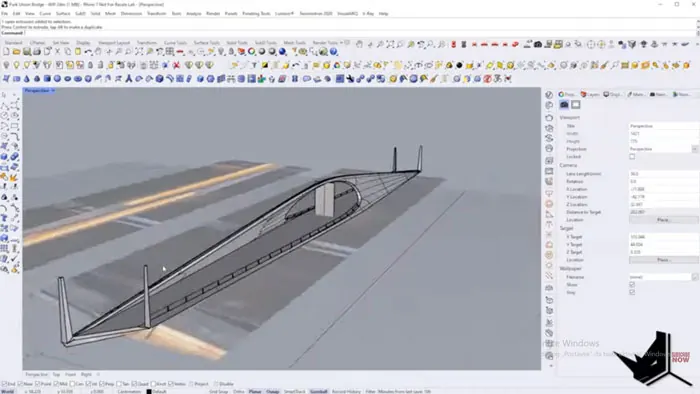700x394 pixels.
Task: Click the blue Sphere solid icon
Action: [58, 79]
